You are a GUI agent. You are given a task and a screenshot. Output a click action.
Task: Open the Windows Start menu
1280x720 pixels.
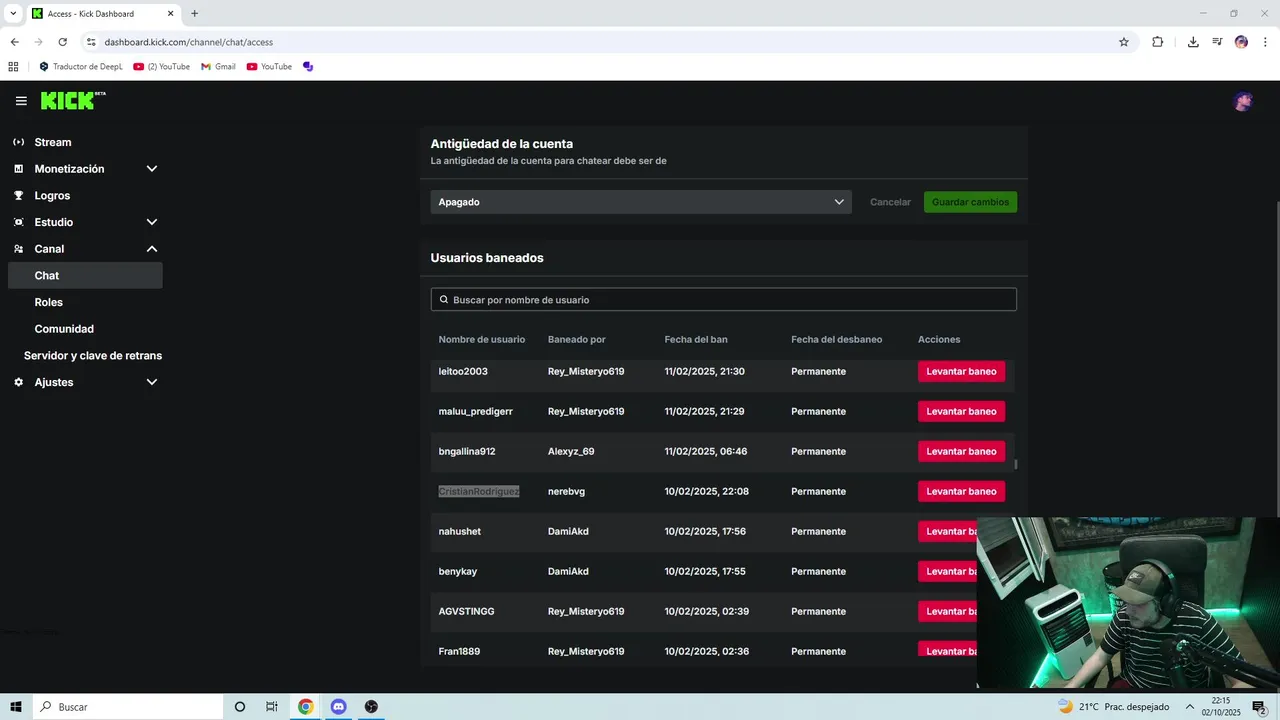coord(16,707)
